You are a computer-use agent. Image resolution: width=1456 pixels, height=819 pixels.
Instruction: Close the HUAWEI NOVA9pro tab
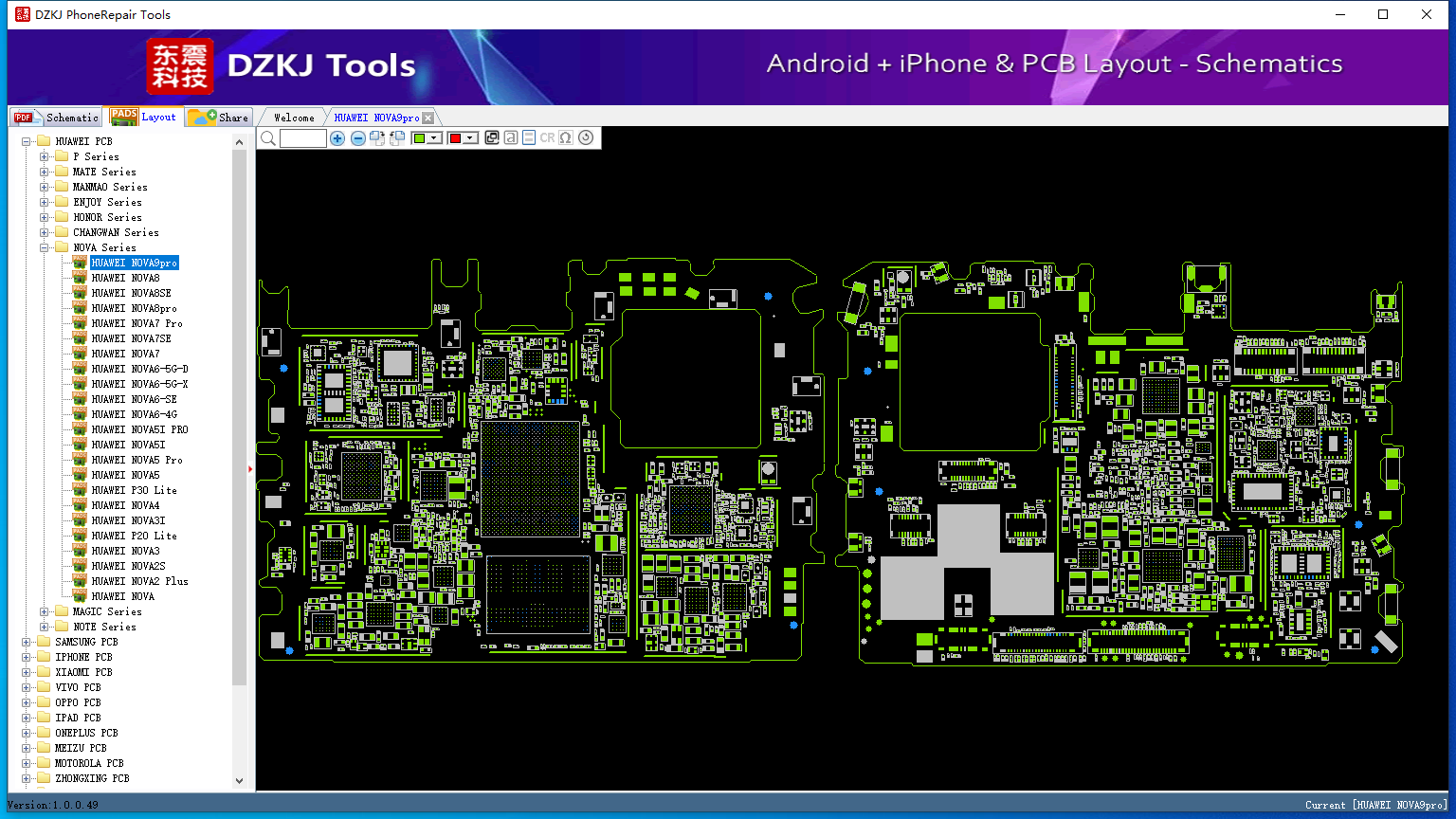[428, 118]
